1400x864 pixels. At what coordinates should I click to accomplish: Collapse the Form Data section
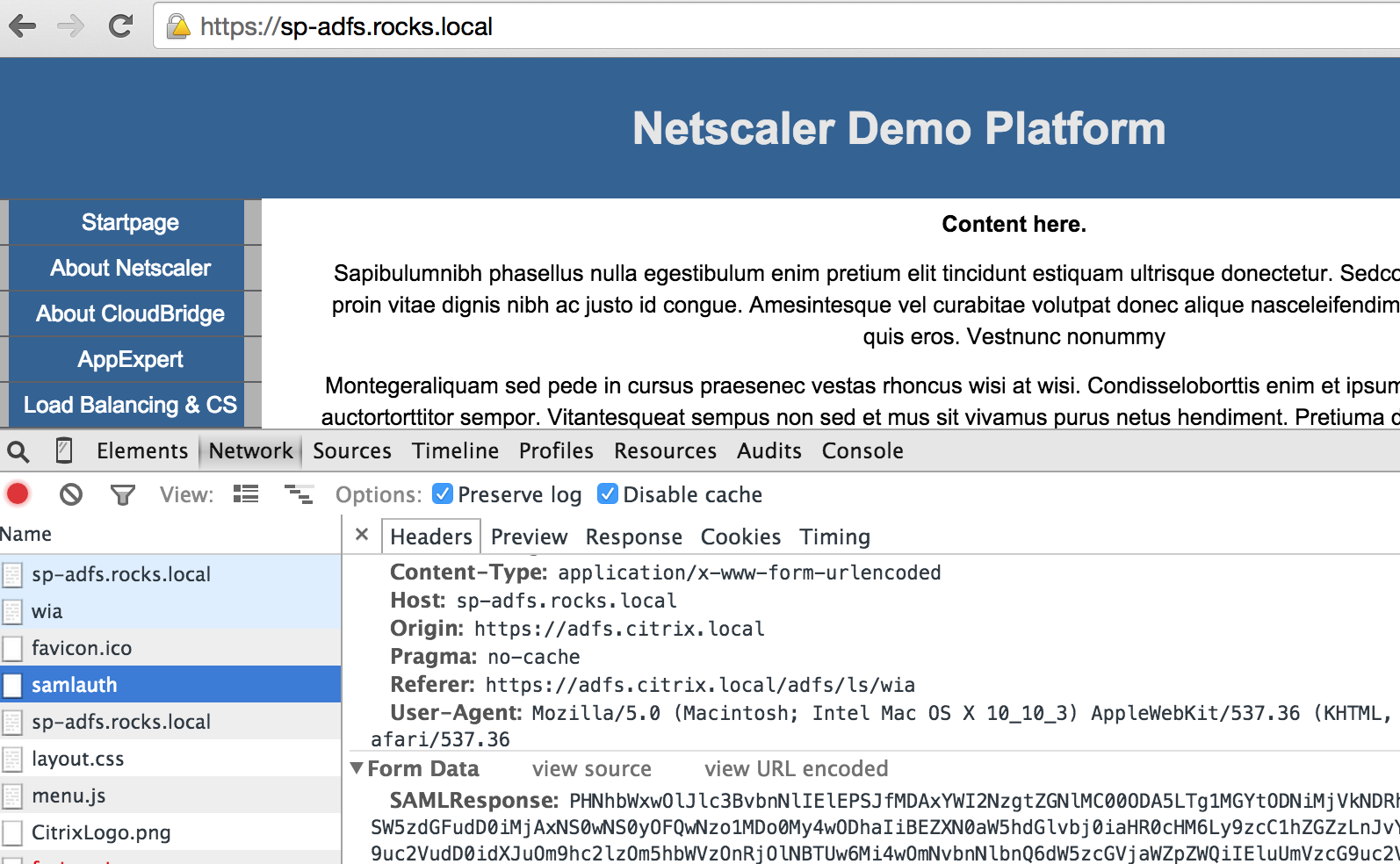pyautogui.click(x=357, y=768)
